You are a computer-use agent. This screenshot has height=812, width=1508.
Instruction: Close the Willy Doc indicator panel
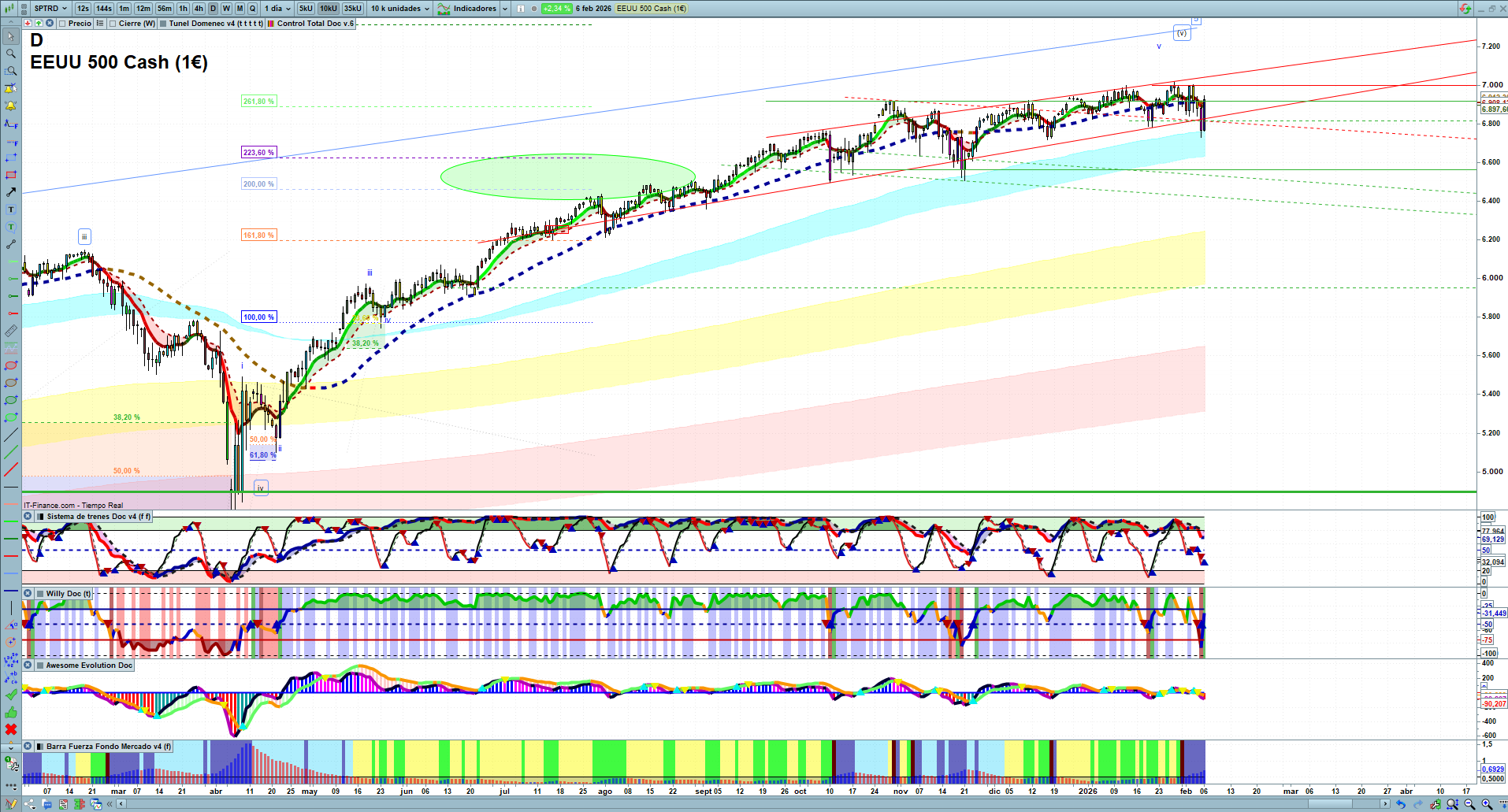28,594
